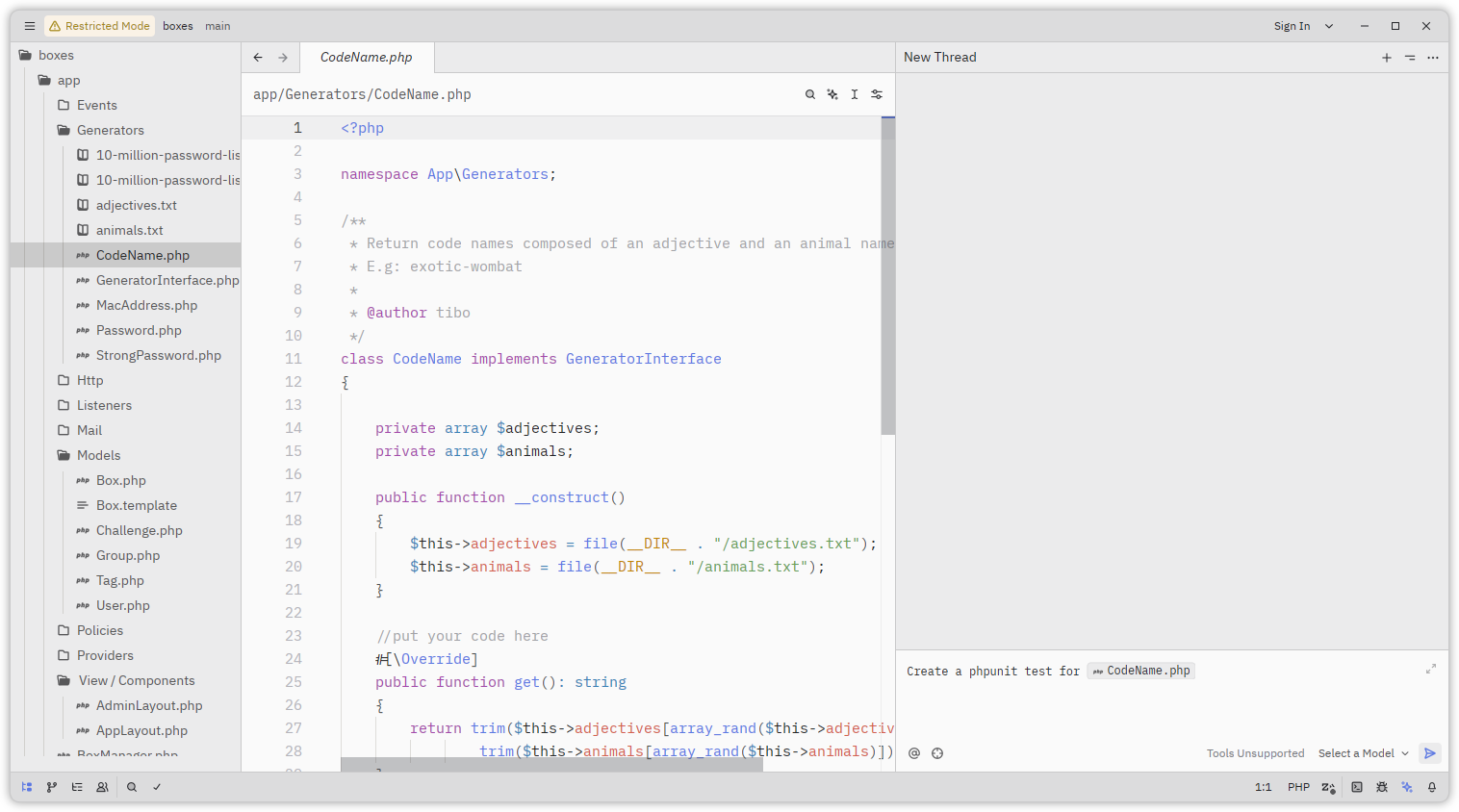Open the Select a Model dropdown
Image resolution: width=1459 pixels, height=812 pixels.
(x=1363, y=753)
